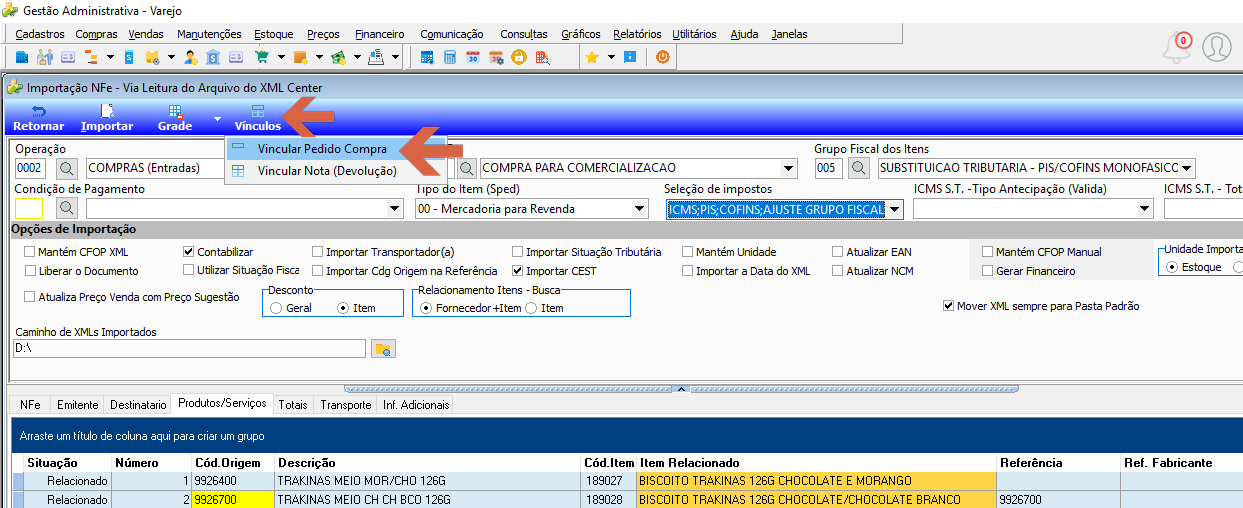Click the blue building icon in main toolbar

(x=21, y=57)
